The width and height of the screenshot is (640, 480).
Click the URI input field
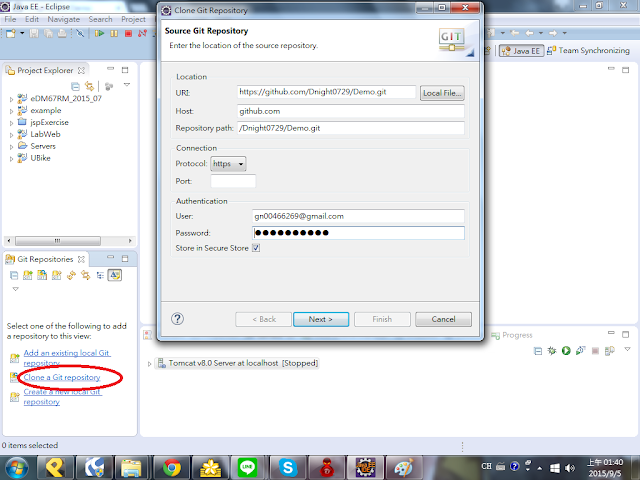point(326,92)
